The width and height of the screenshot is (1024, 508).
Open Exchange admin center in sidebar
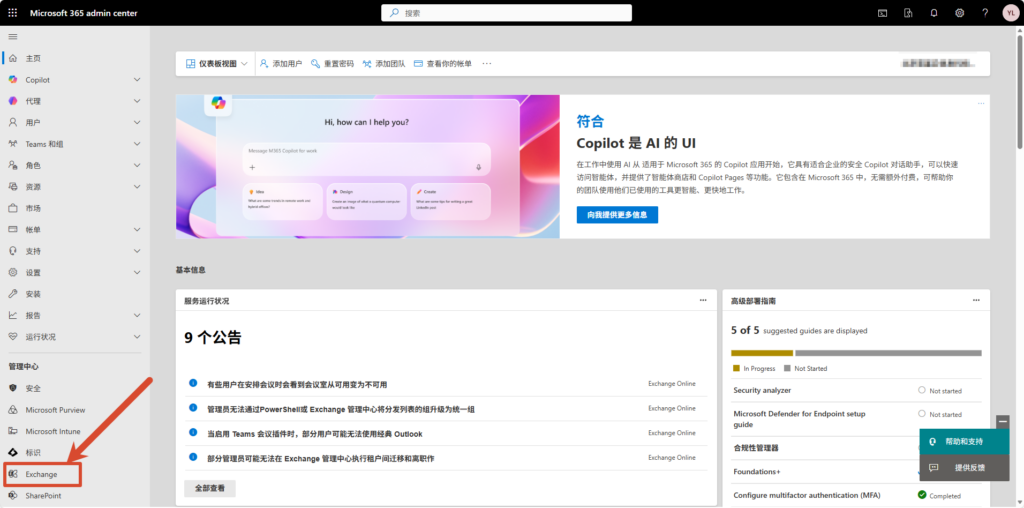42,474
